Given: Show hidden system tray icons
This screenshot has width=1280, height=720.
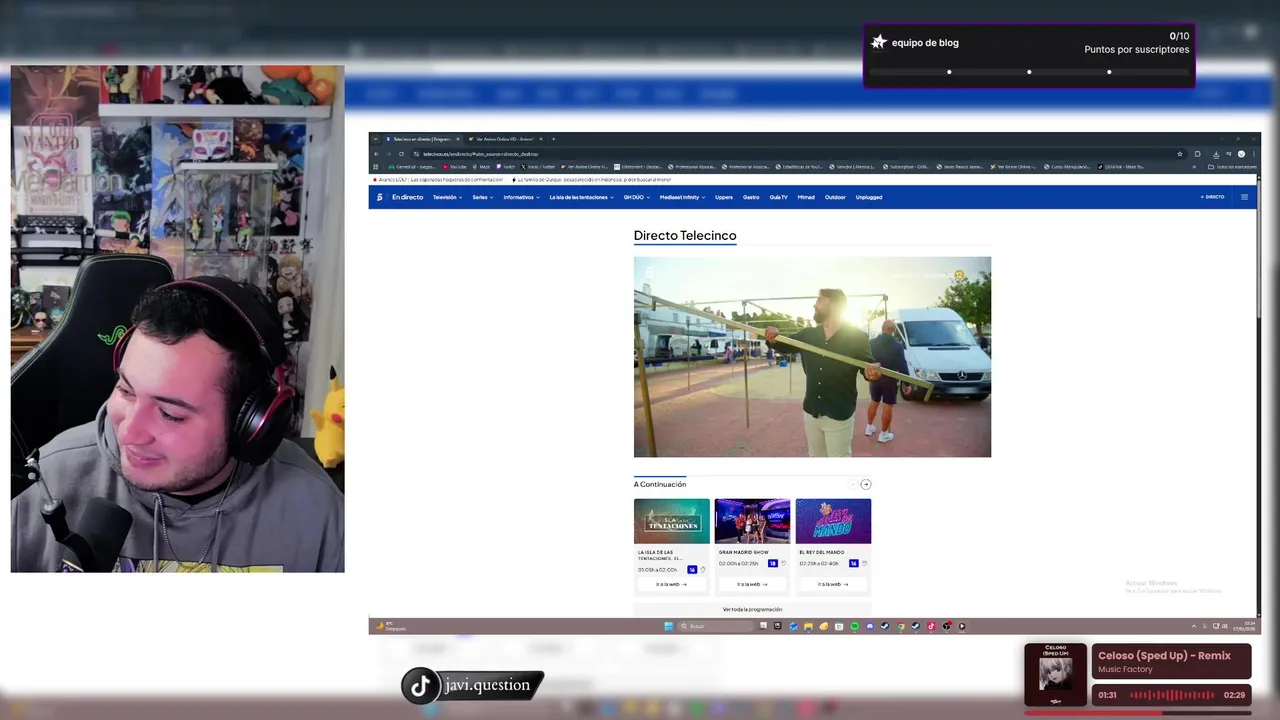Looking at the screenshot, I should coord(1194,626).
